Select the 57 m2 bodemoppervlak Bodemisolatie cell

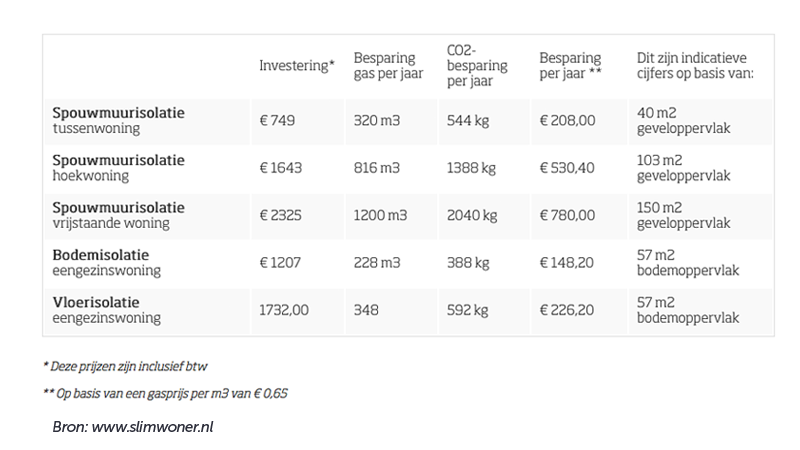coord(688,263)
